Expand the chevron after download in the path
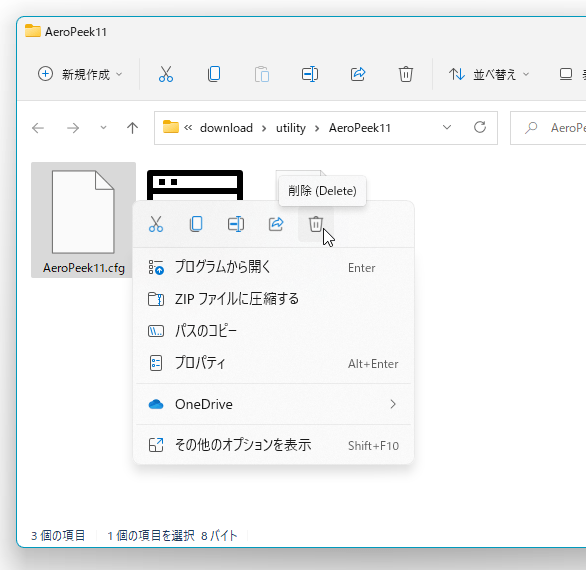Image resolution: width=586 pixels, height=570 pixels. [x=264, y=128]
